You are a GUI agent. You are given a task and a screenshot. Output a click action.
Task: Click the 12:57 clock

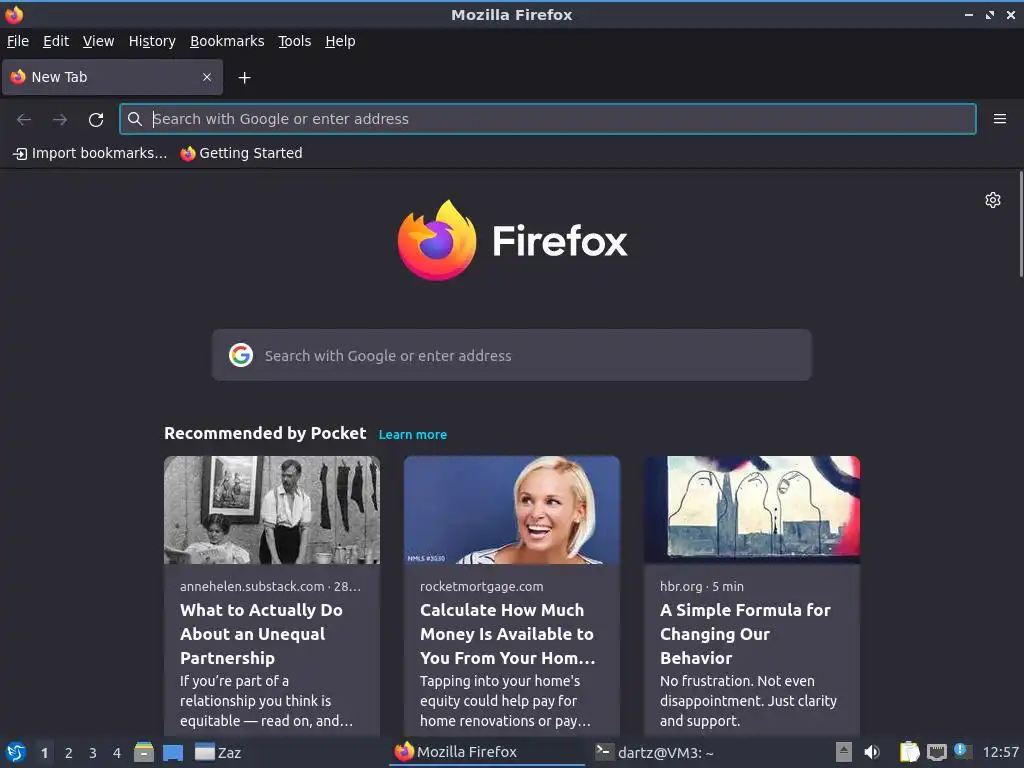pyautogui.click(x=1000, y=752)
